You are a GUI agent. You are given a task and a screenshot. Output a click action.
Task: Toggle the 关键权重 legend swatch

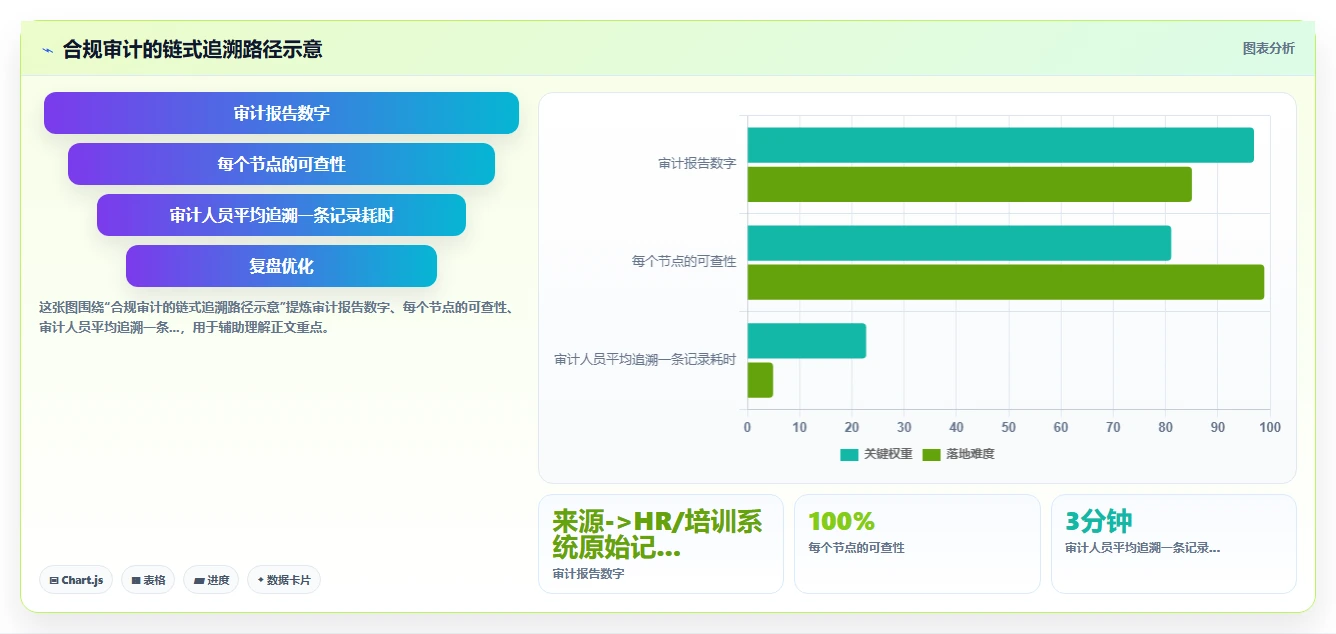pyautogui.click(x=849, y=454)
